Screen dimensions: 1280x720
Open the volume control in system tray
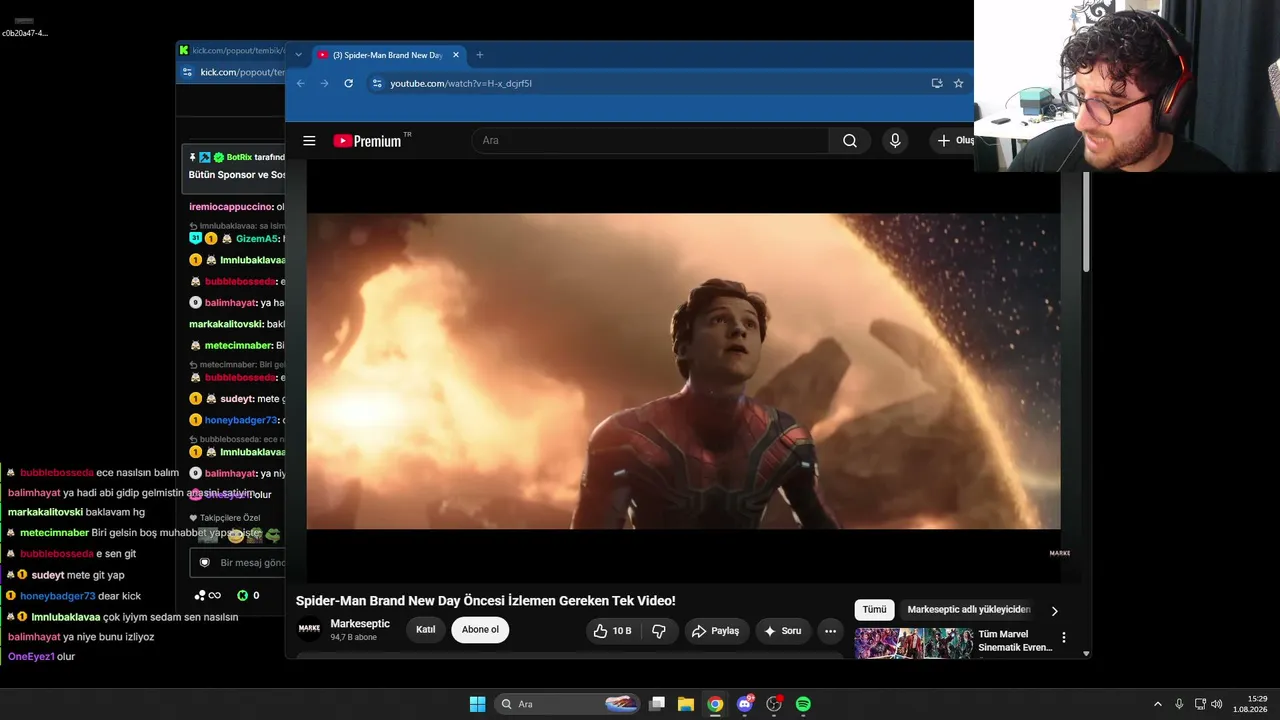pos(1217,704)
